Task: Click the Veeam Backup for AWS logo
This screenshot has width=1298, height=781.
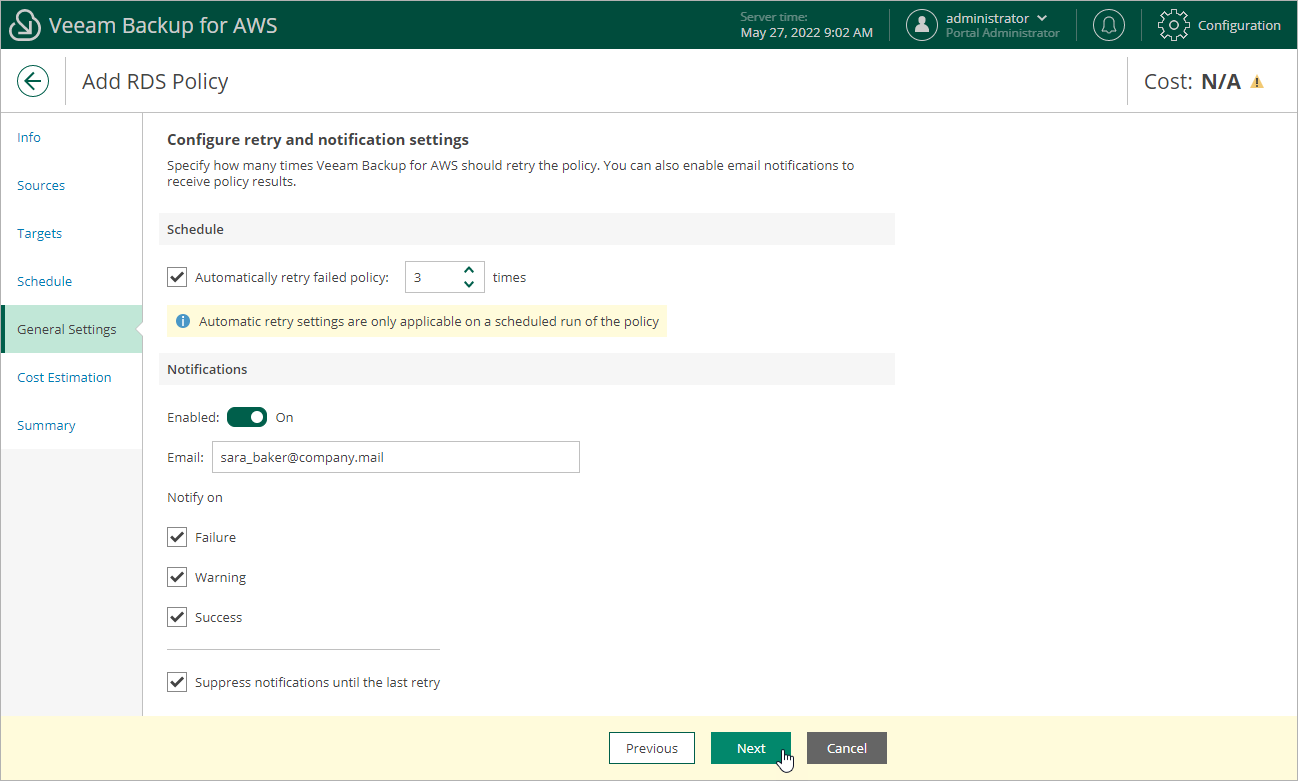Action: [x=24, y=24]
